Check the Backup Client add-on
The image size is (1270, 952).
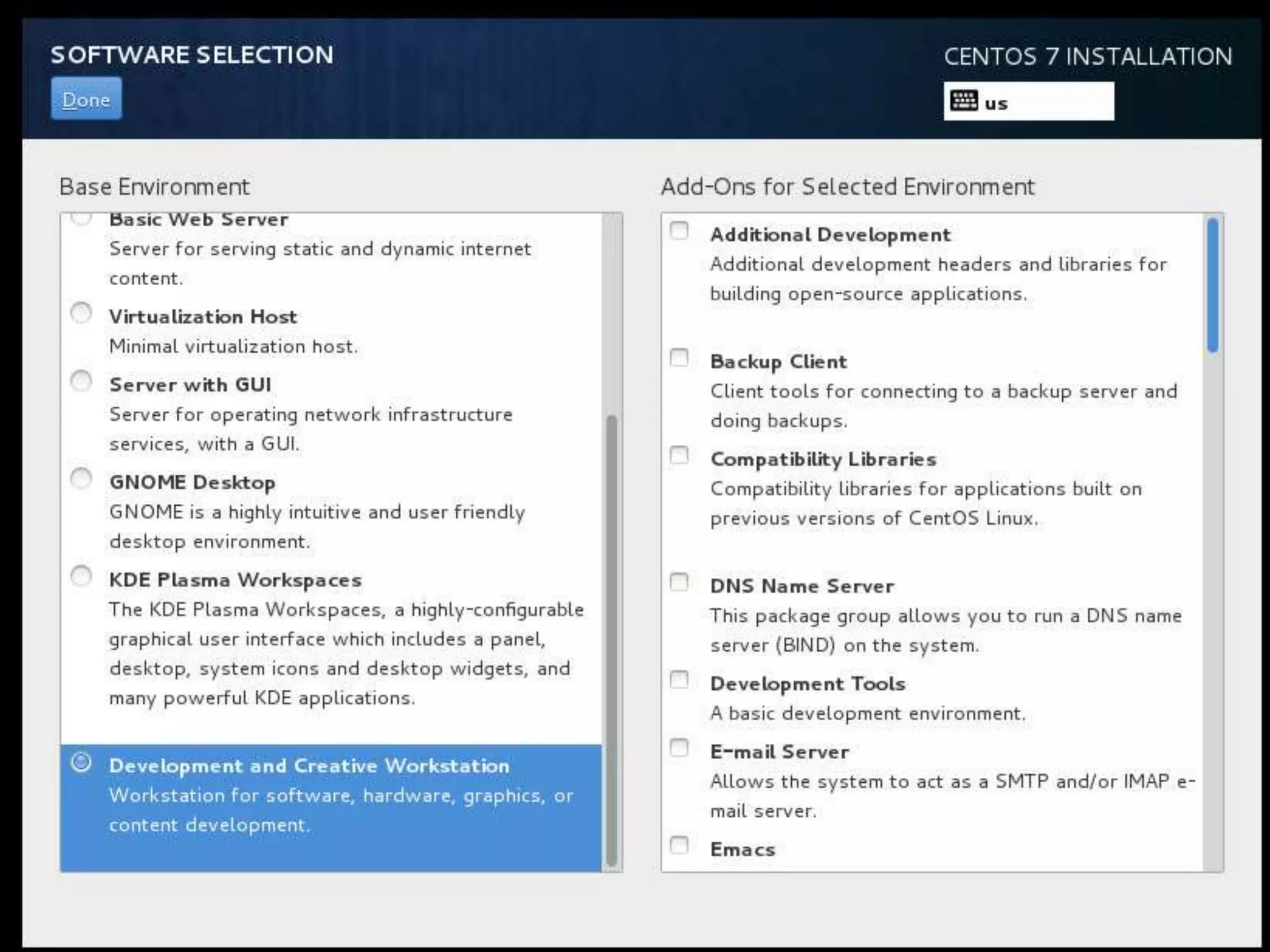(x=680, y=358)
